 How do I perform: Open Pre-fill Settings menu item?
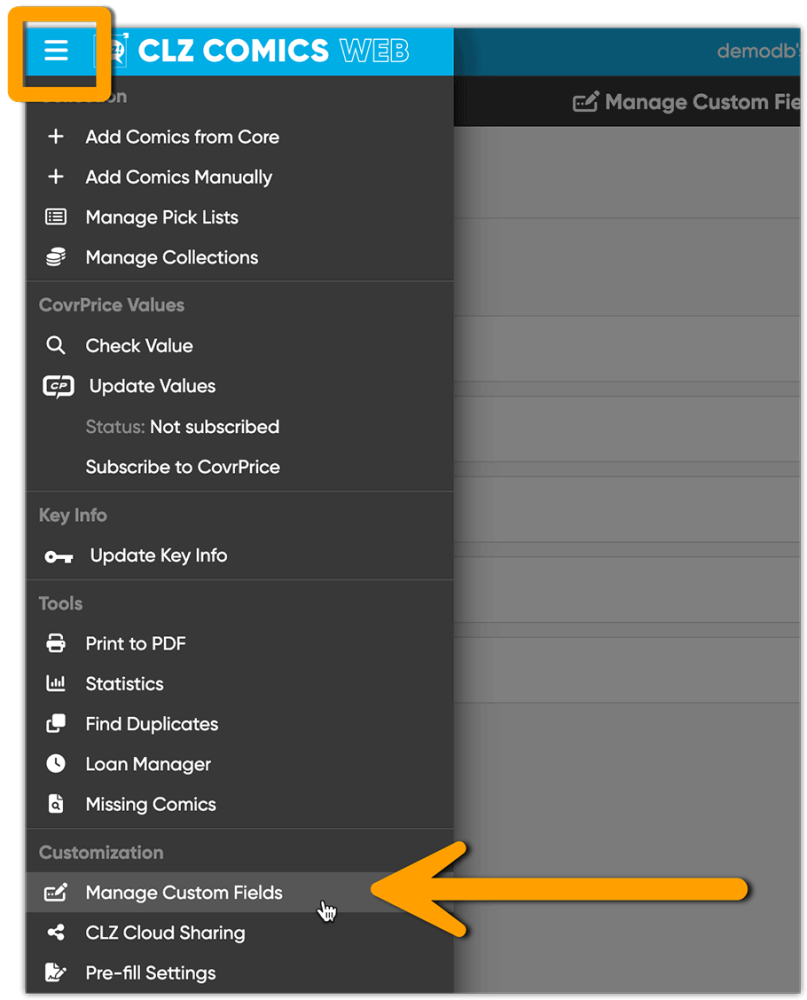(x=151, y=973)
